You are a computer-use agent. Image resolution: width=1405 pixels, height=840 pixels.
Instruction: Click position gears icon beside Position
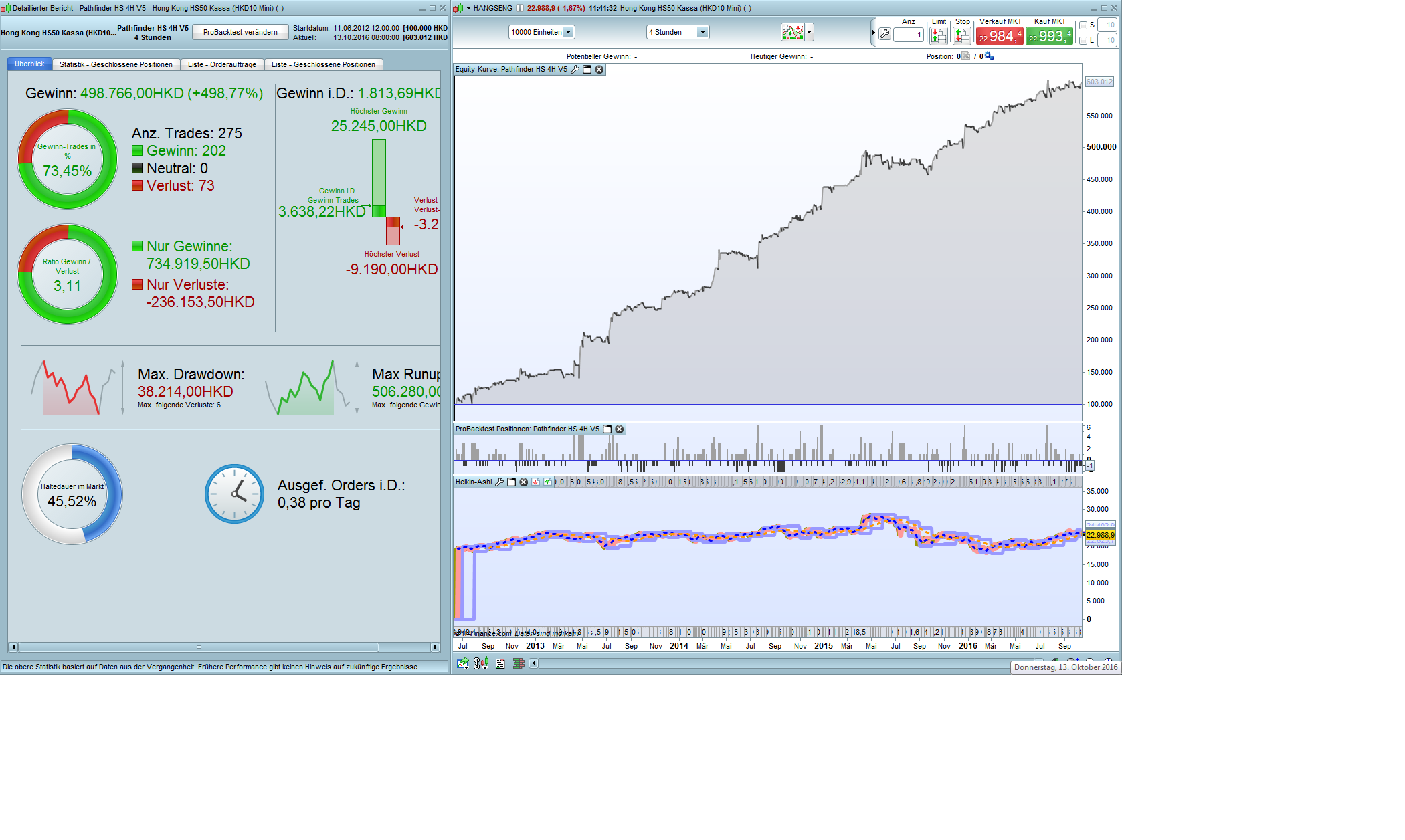[990, 56]
